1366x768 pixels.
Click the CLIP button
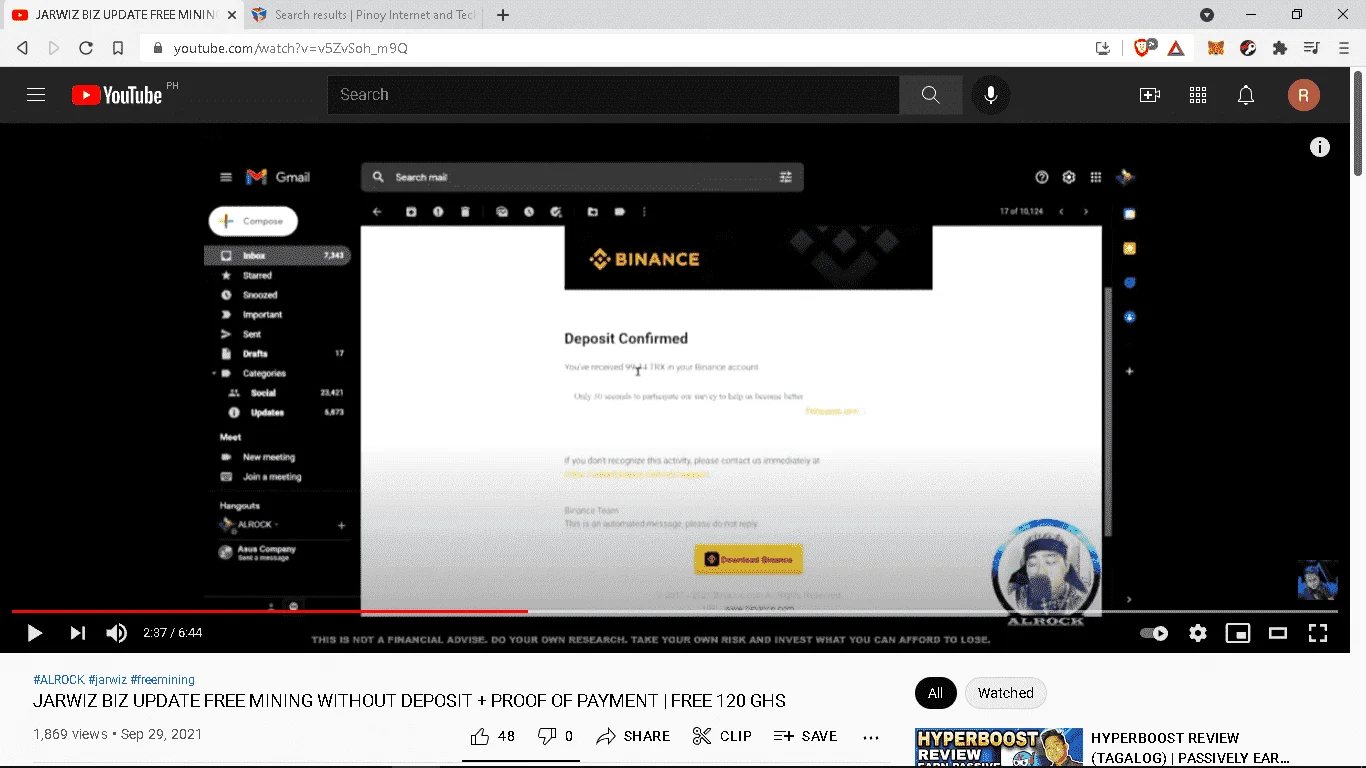(x=722, y=736)
